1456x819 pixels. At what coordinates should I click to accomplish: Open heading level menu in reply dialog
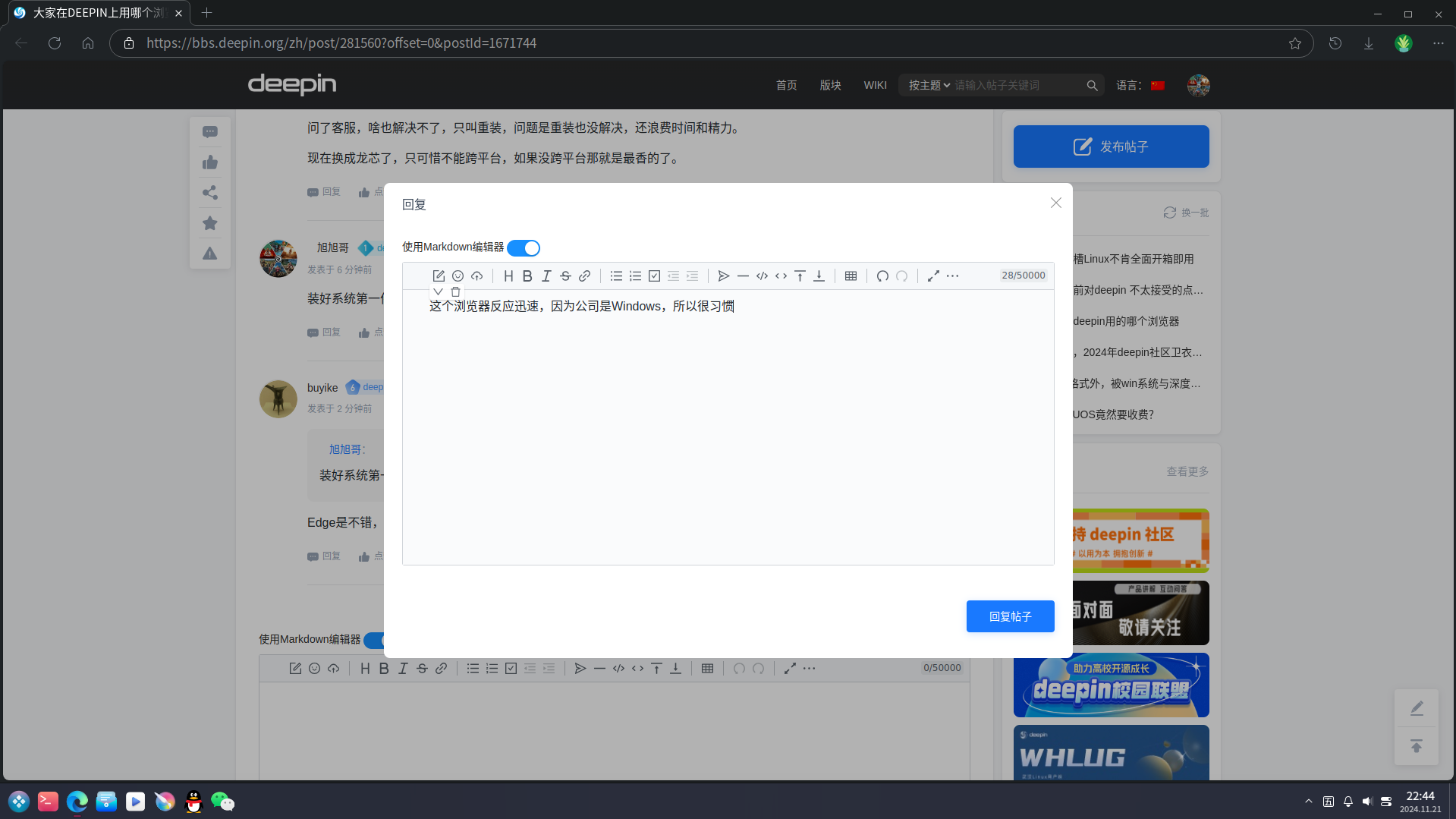pos(508,276)
